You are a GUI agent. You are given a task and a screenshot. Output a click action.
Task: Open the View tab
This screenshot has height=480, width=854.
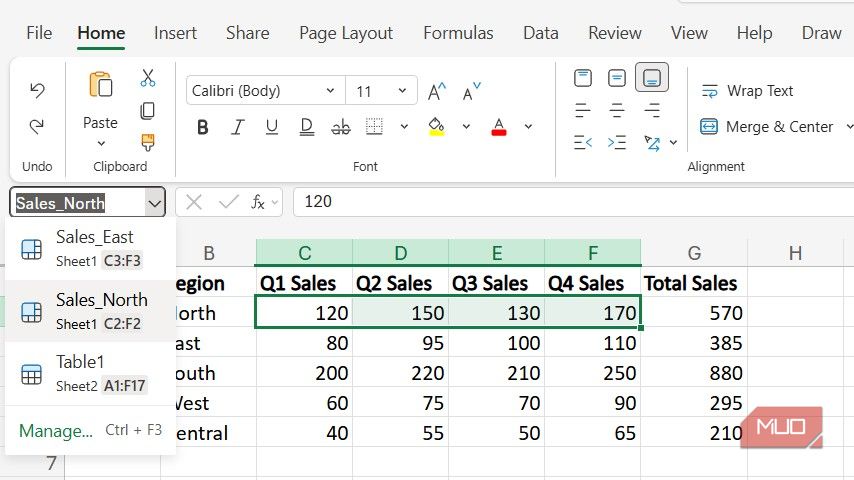(689, 33)
